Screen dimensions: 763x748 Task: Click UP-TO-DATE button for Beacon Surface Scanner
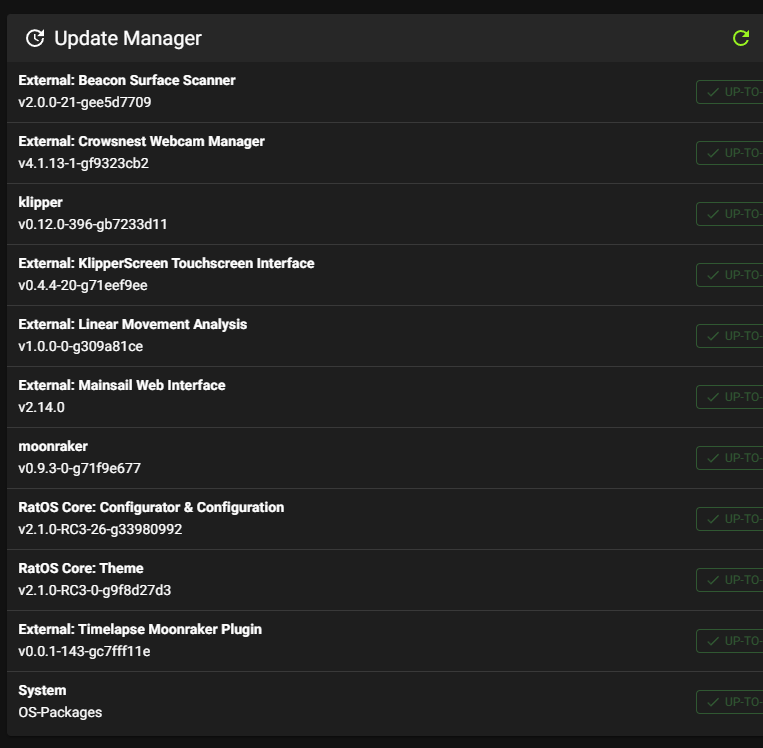(x=729, y=92)
